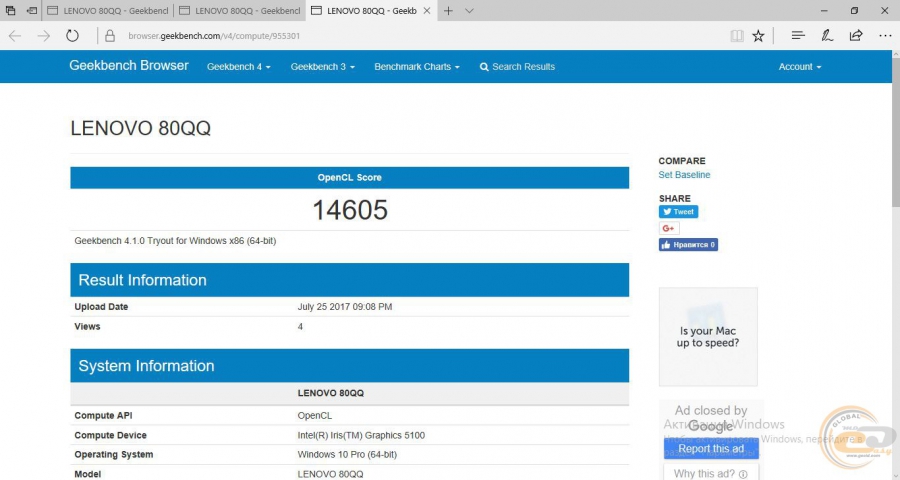The height and width of the screenshot is (480, 900).
Task: Click the Google Plus share button
Action: click(669, 228)
